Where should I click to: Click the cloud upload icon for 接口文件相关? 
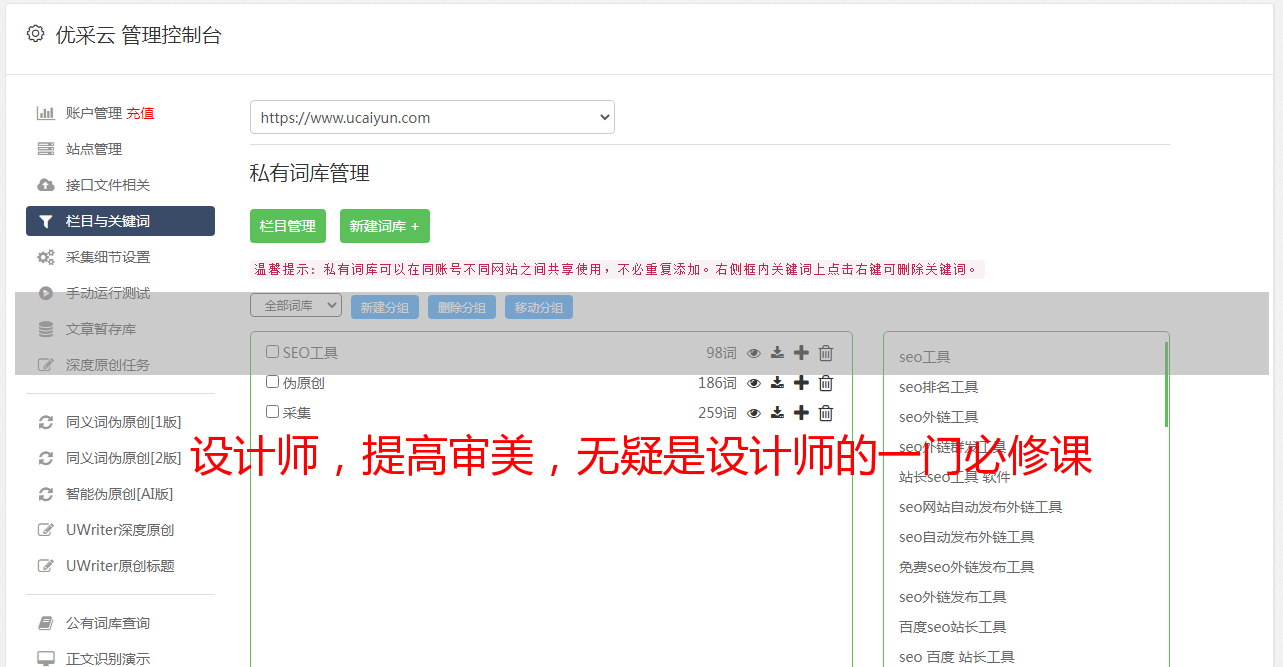[x=46, y=185]
